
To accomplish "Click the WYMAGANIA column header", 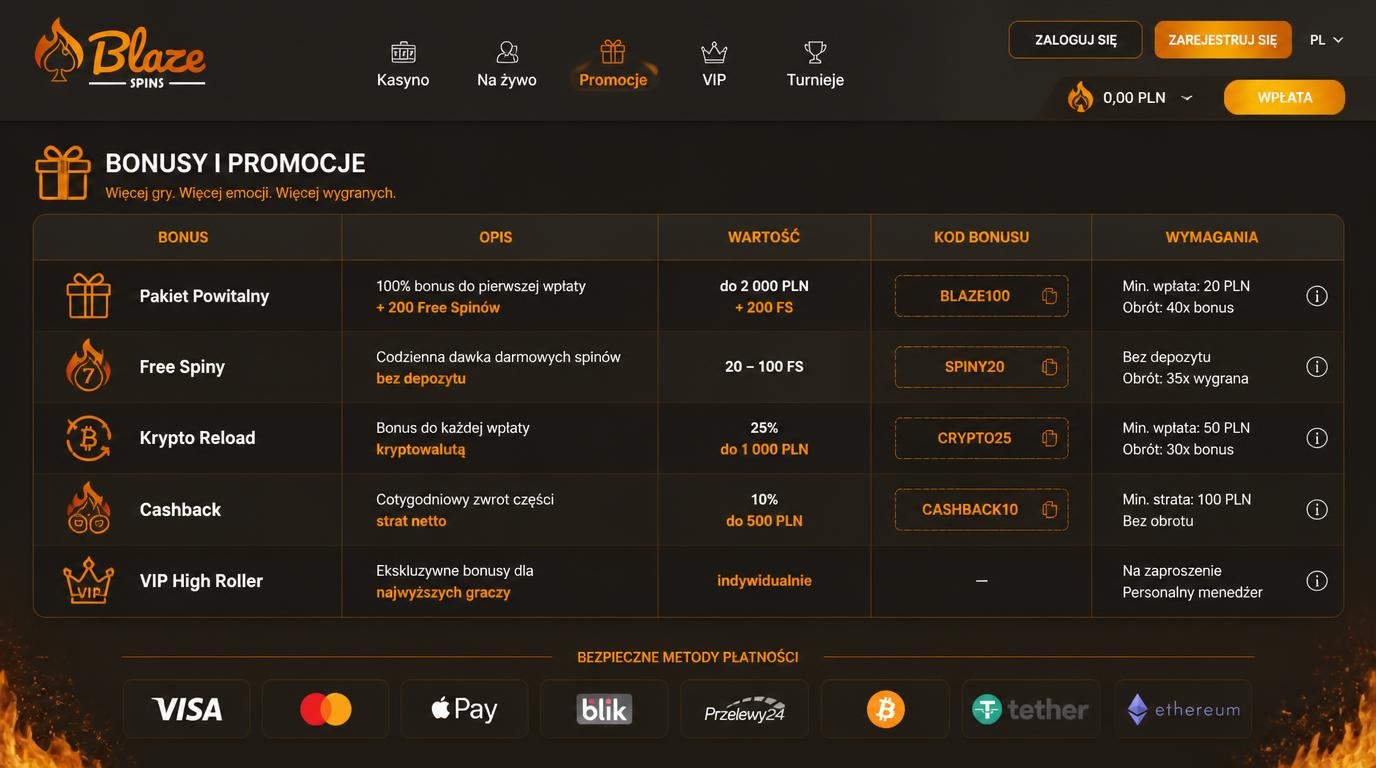I will pyautogui.click(x=1211, y=237).
